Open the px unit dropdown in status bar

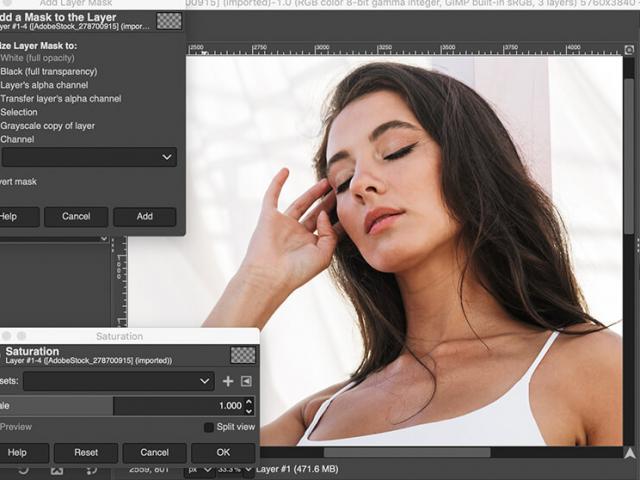tap(199, 468)
